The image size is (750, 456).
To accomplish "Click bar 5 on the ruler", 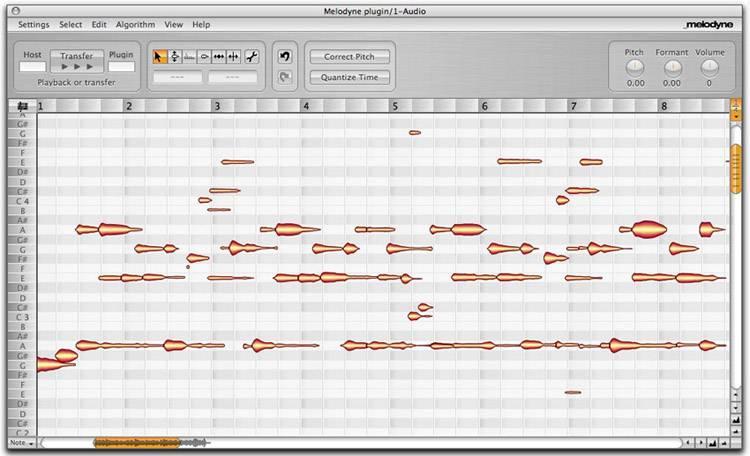I will 395,106.
